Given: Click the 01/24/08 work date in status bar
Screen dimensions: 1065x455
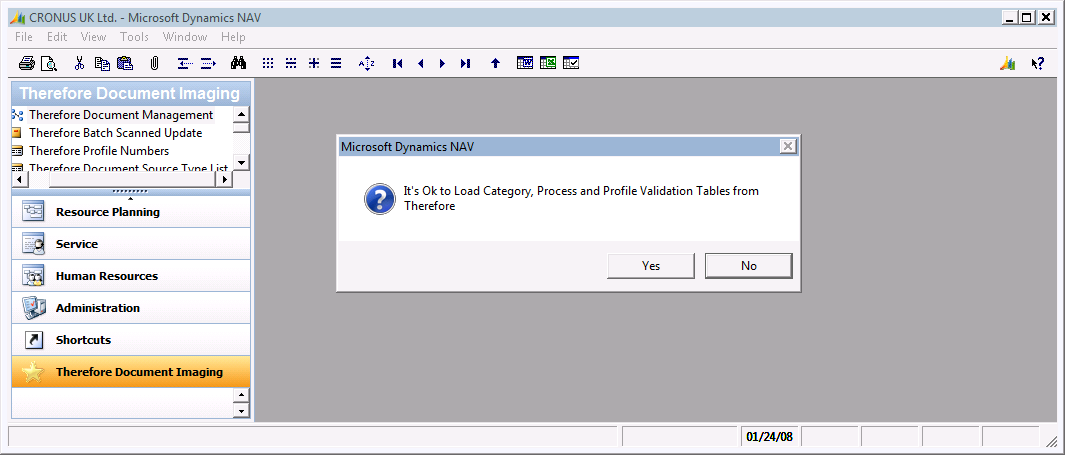Looking at the screenshot, I should point(769,436).
